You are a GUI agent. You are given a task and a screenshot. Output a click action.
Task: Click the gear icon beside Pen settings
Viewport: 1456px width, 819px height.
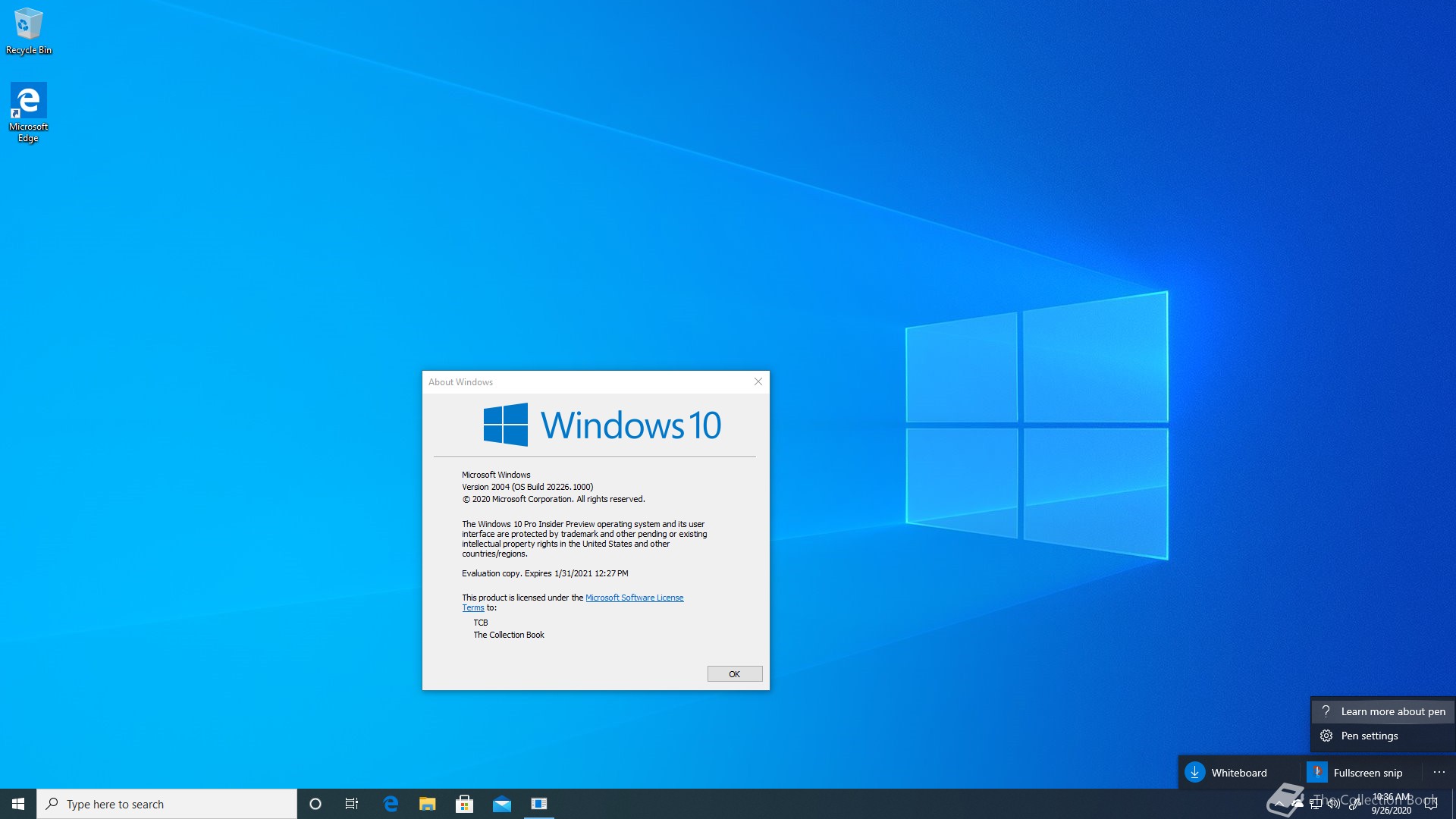(x=1326, y=736)
